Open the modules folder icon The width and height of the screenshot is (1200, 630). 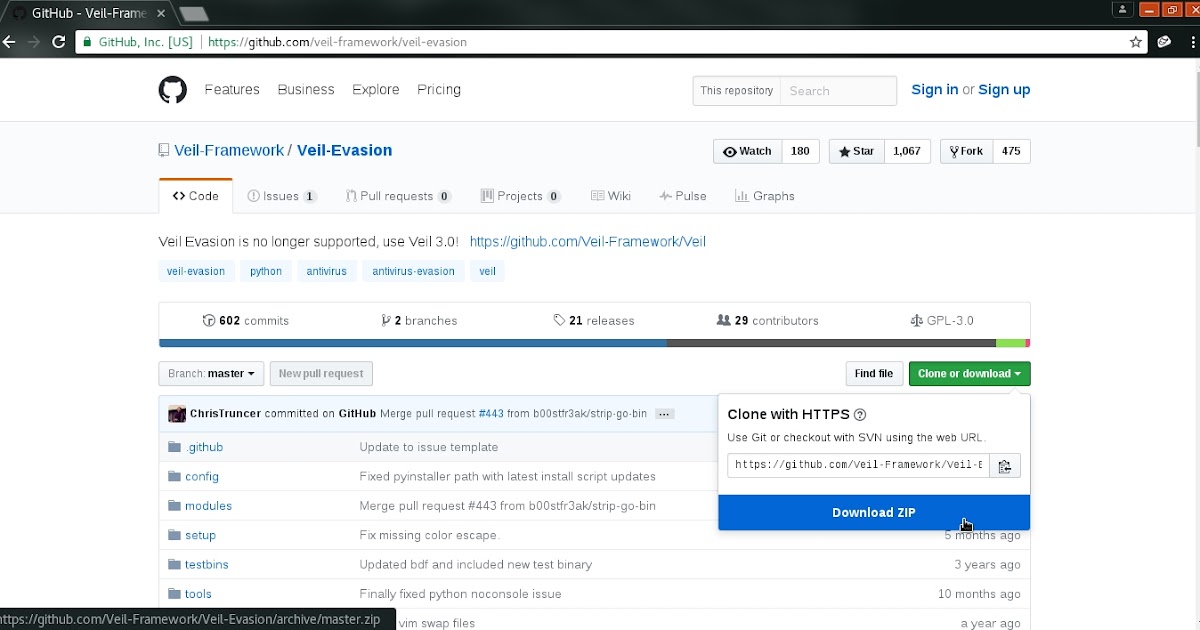(x=175, y=505)
